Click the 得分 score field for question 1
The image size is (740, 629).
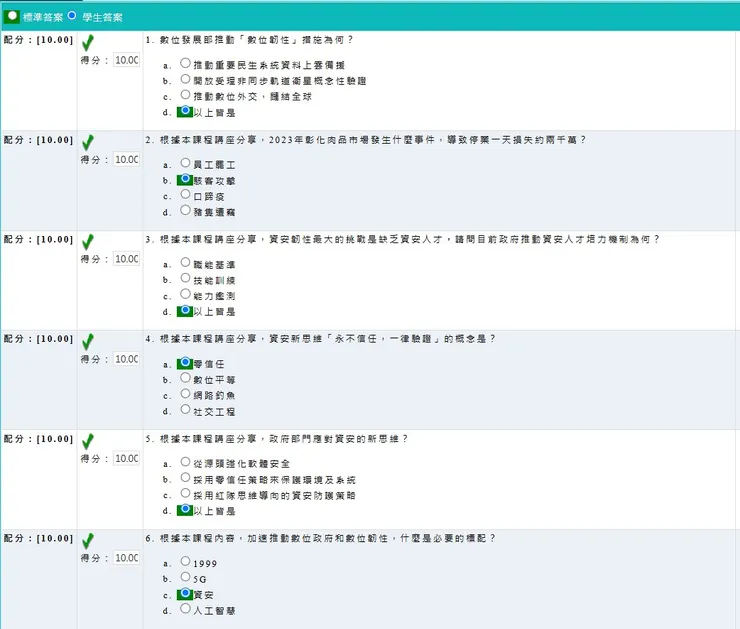(126, 60)
